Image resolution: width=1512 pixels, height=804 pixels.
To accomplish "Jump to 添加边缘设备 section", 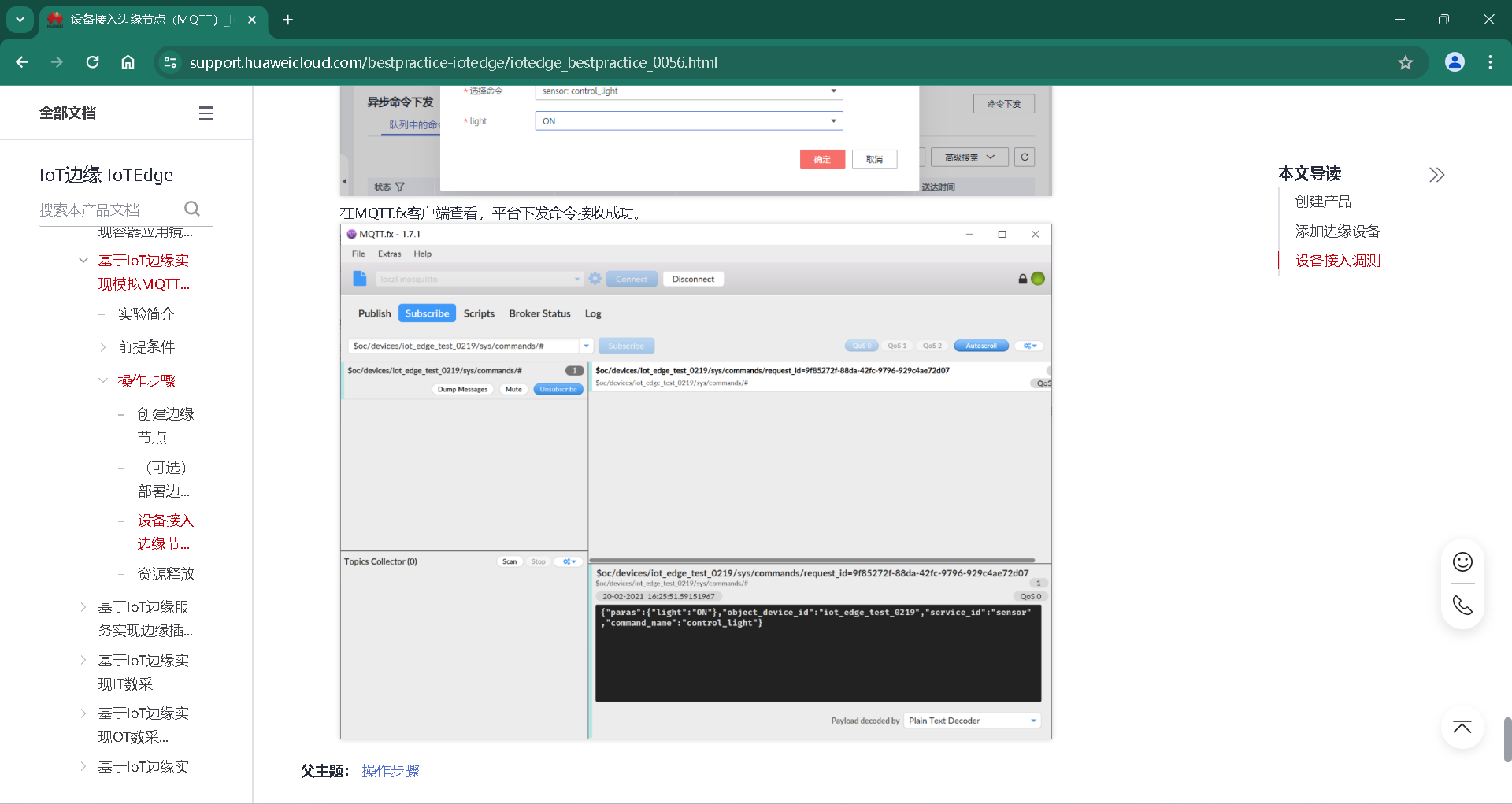I will click(1338, 232).
